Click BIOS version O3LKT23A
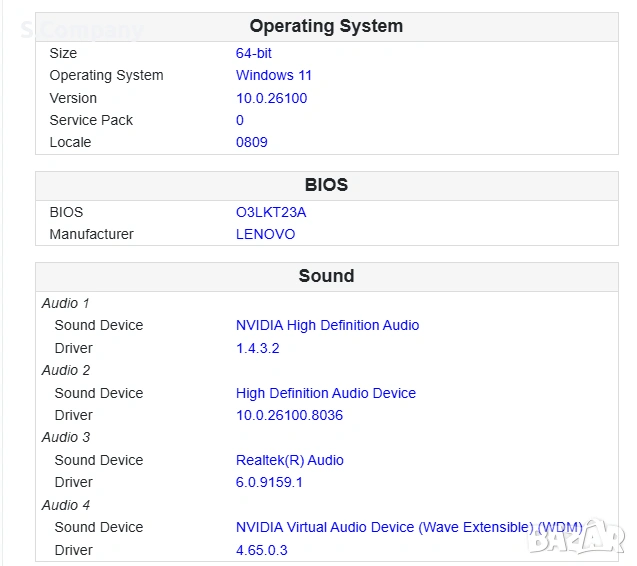Screen dimensions: 637x566 pyautogui.click(x=270, y=212)
